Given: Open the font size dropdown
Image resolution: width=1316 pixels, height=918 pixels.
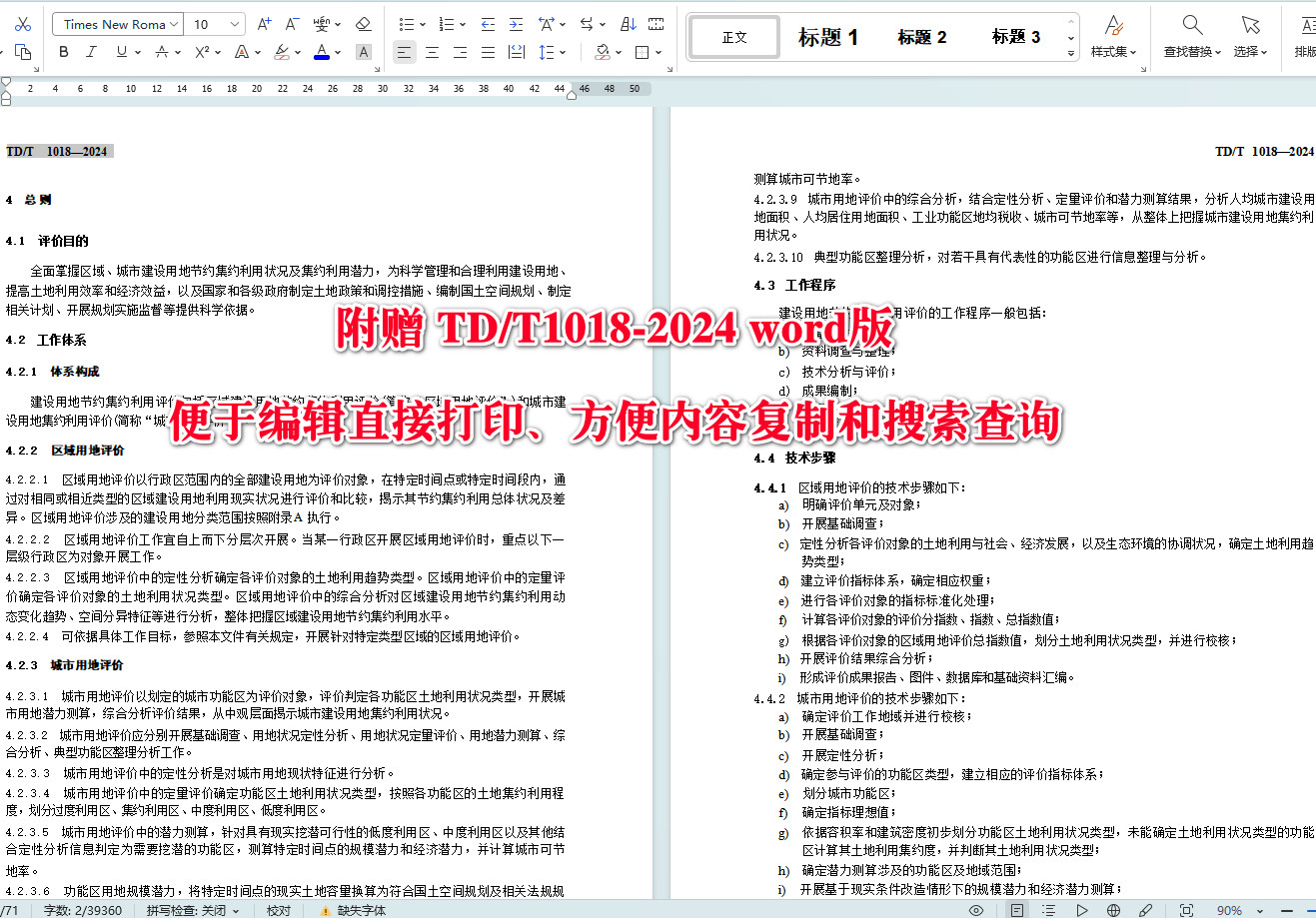Looking at the screenshot, I should (236, 24).
